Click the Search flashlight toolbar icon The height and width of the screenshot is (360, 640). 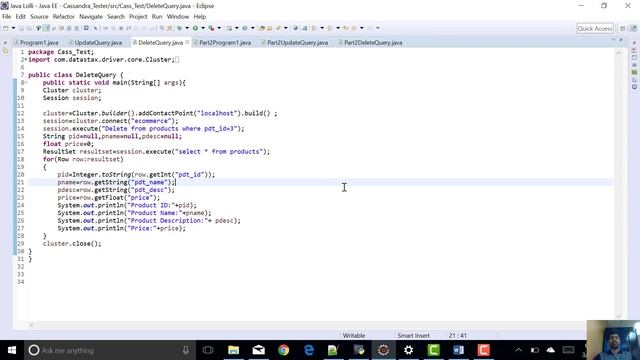point(278,28)
